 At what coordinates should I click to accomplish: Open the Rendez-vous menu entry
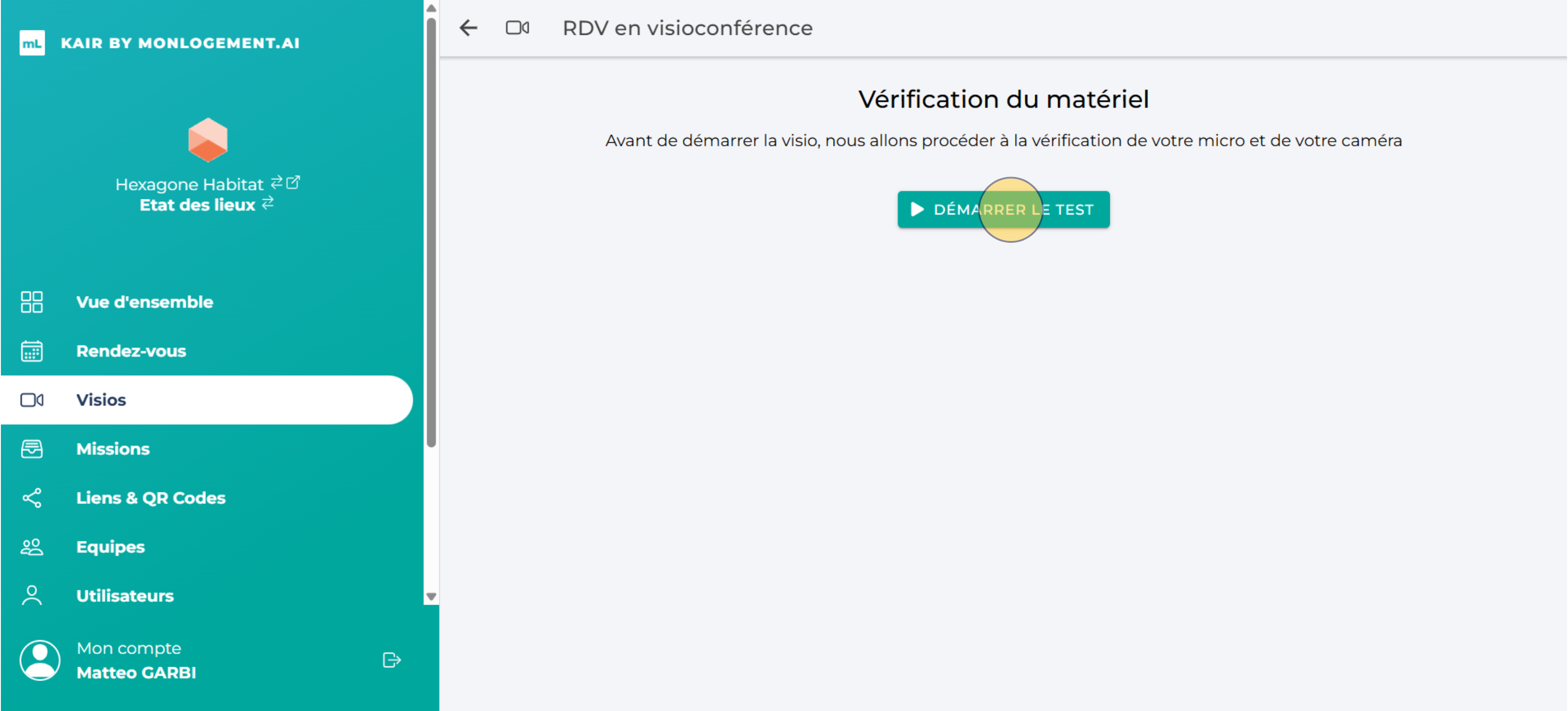coord(131,351)
